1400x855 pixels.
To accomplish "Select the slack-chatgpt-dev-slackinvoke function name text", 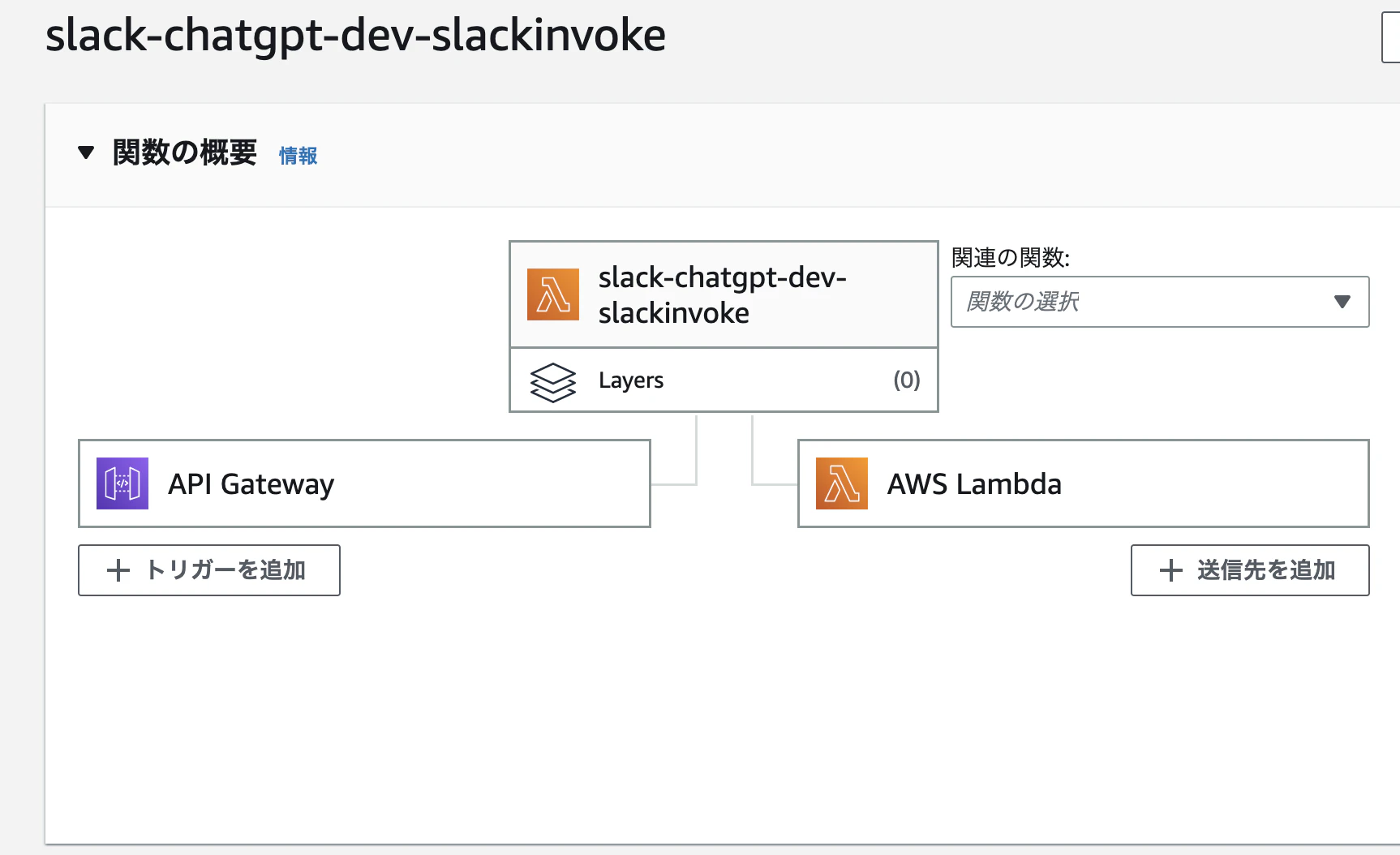I will pyautogui.click(x=722, y=294).
